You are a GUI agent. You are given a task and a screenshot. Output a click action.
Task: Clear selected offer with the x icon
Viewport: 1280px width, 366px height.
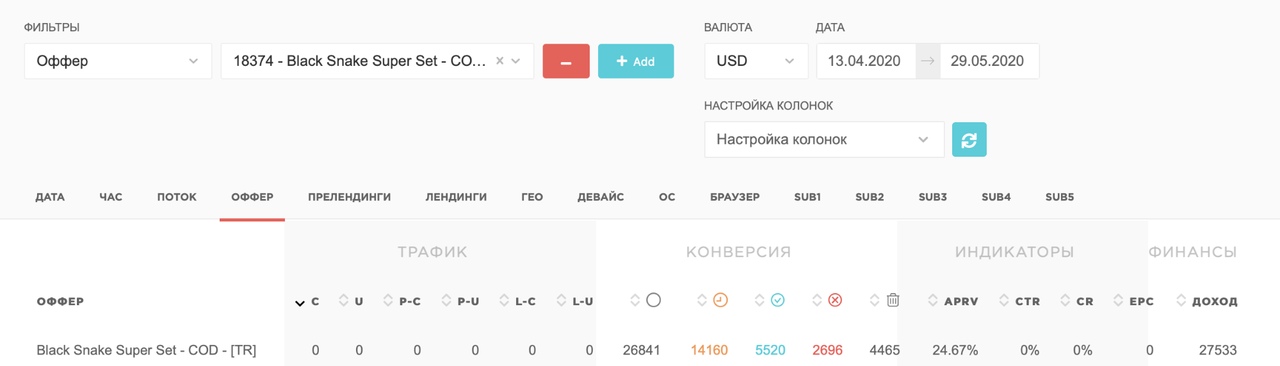(x=500, y=61)
